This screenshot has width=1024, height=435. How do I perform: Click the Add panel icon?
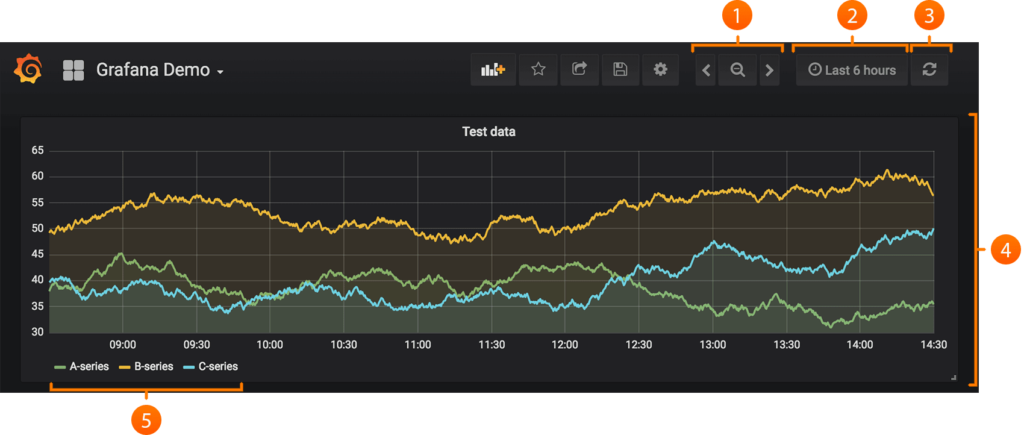coord(494,70)
